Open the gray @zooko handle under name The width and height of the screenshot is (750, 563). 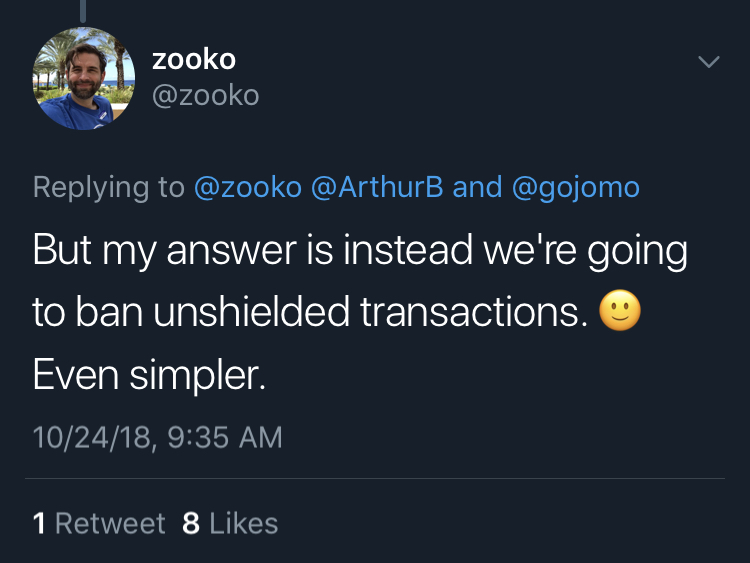tap(206, 95)
